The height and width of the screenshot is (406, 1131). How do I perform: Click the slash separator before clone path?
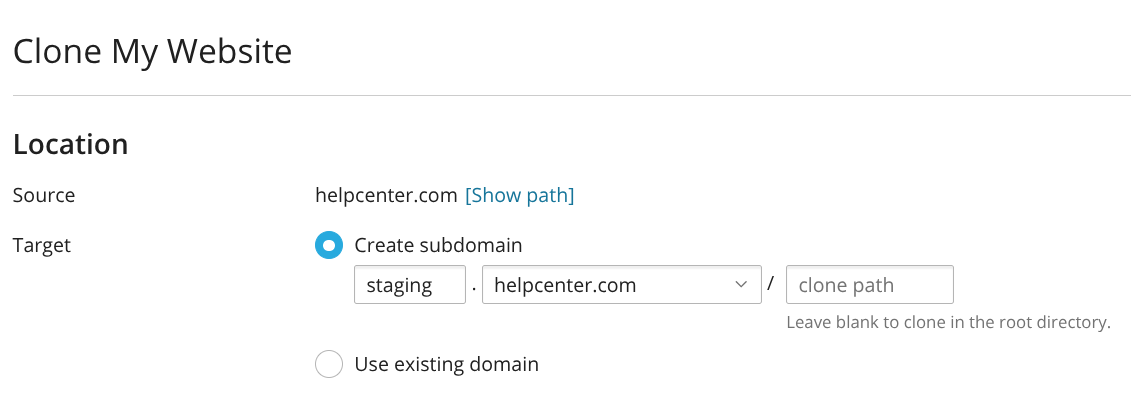click(x=770, y=284)
